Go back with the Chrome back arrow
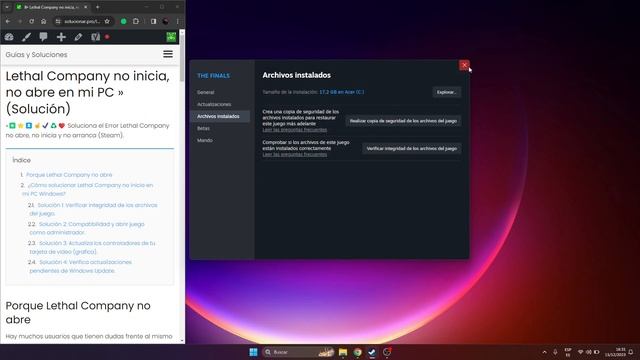 (x=8, y=21)
